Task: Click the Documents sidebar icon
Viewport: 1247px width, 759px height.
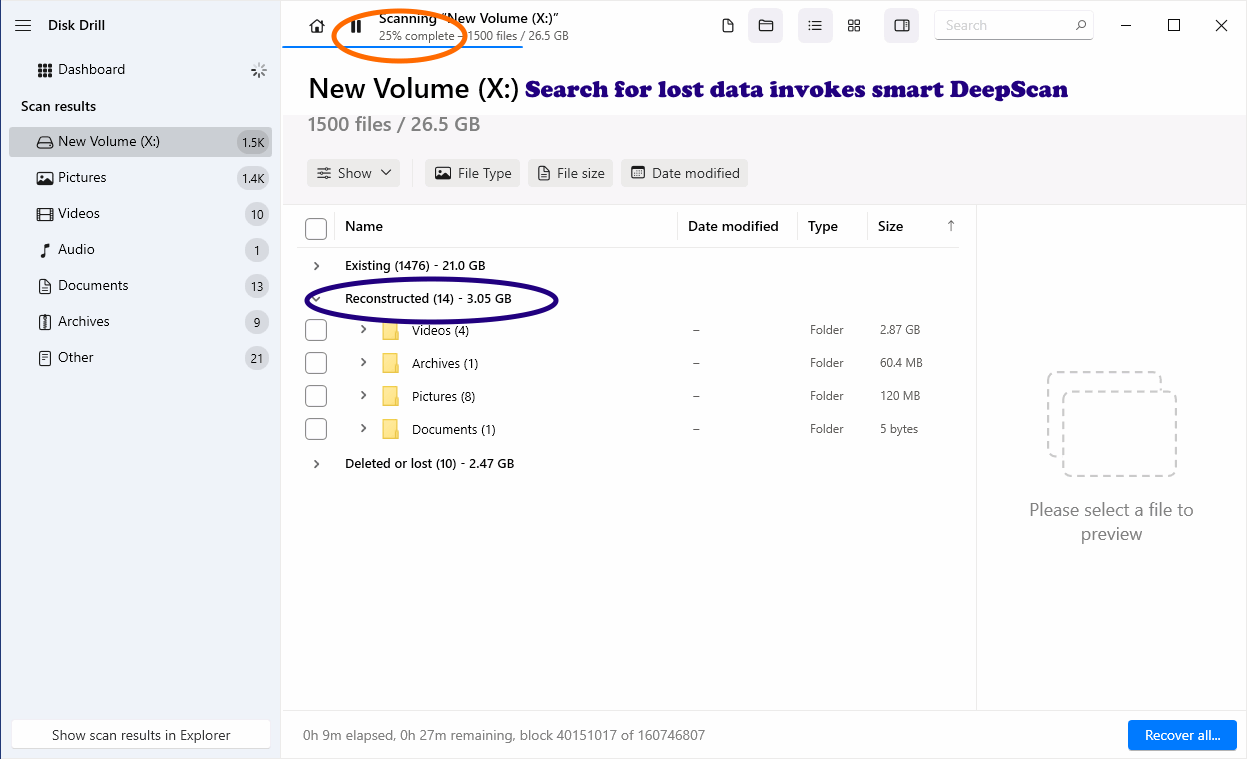Action: click(44, 286)
